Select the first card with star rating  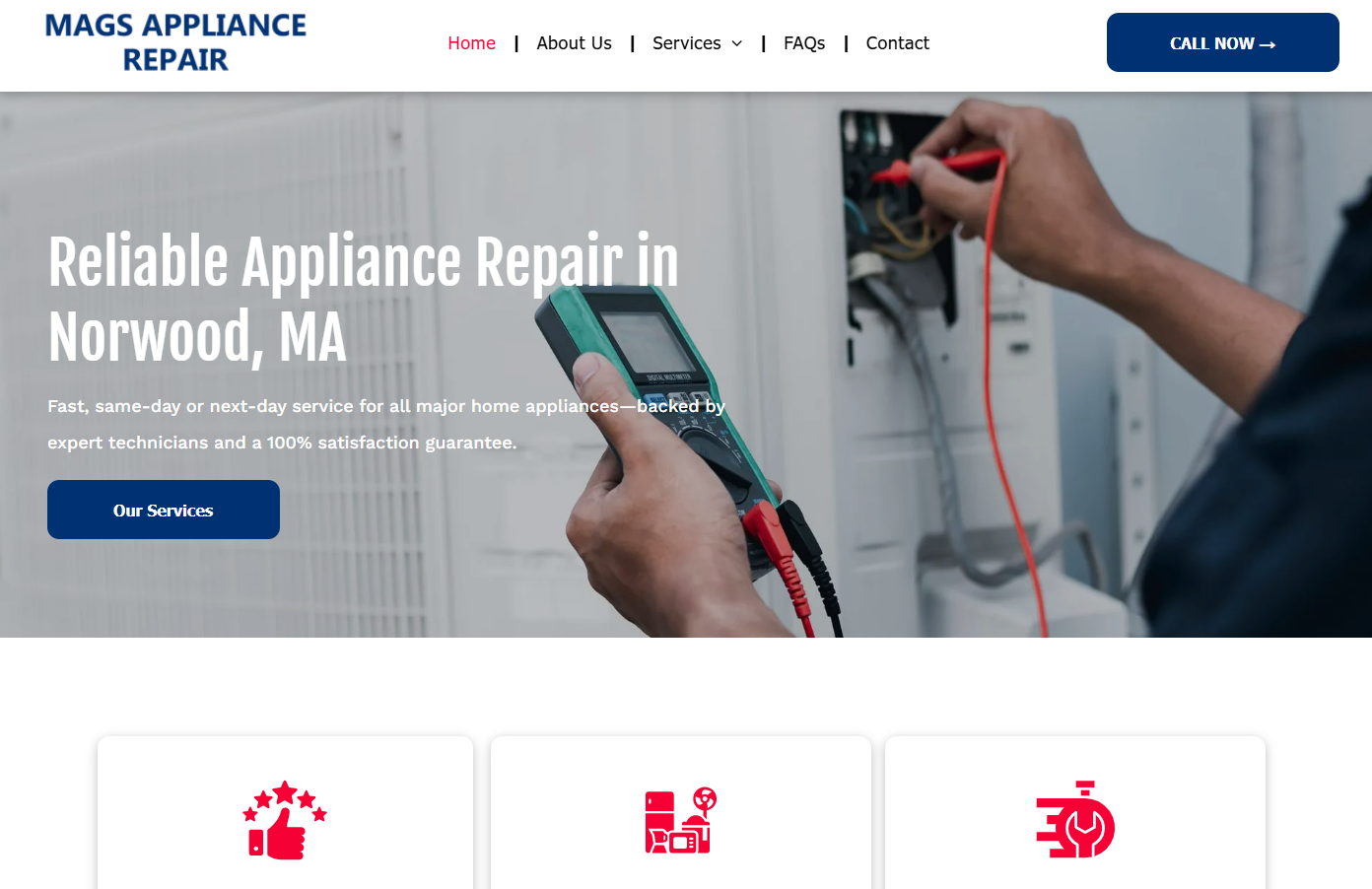[x=285, y=813]
